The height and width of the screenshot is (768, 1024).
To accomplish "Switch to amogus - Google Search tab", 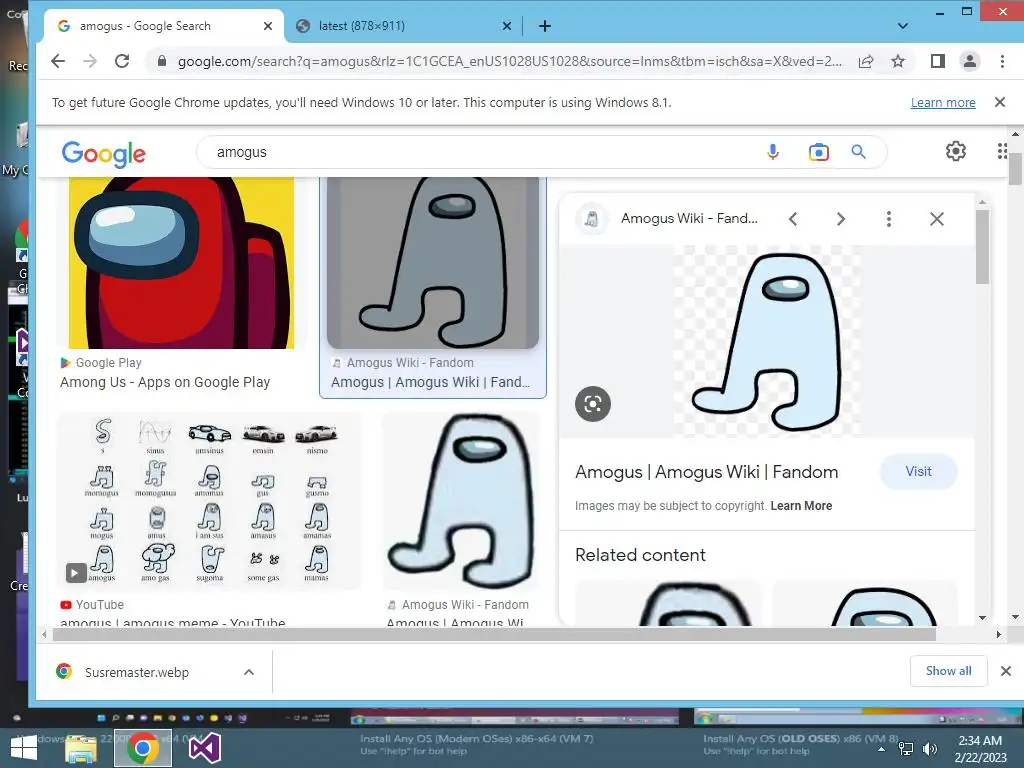I will click(x=164, y=26).
